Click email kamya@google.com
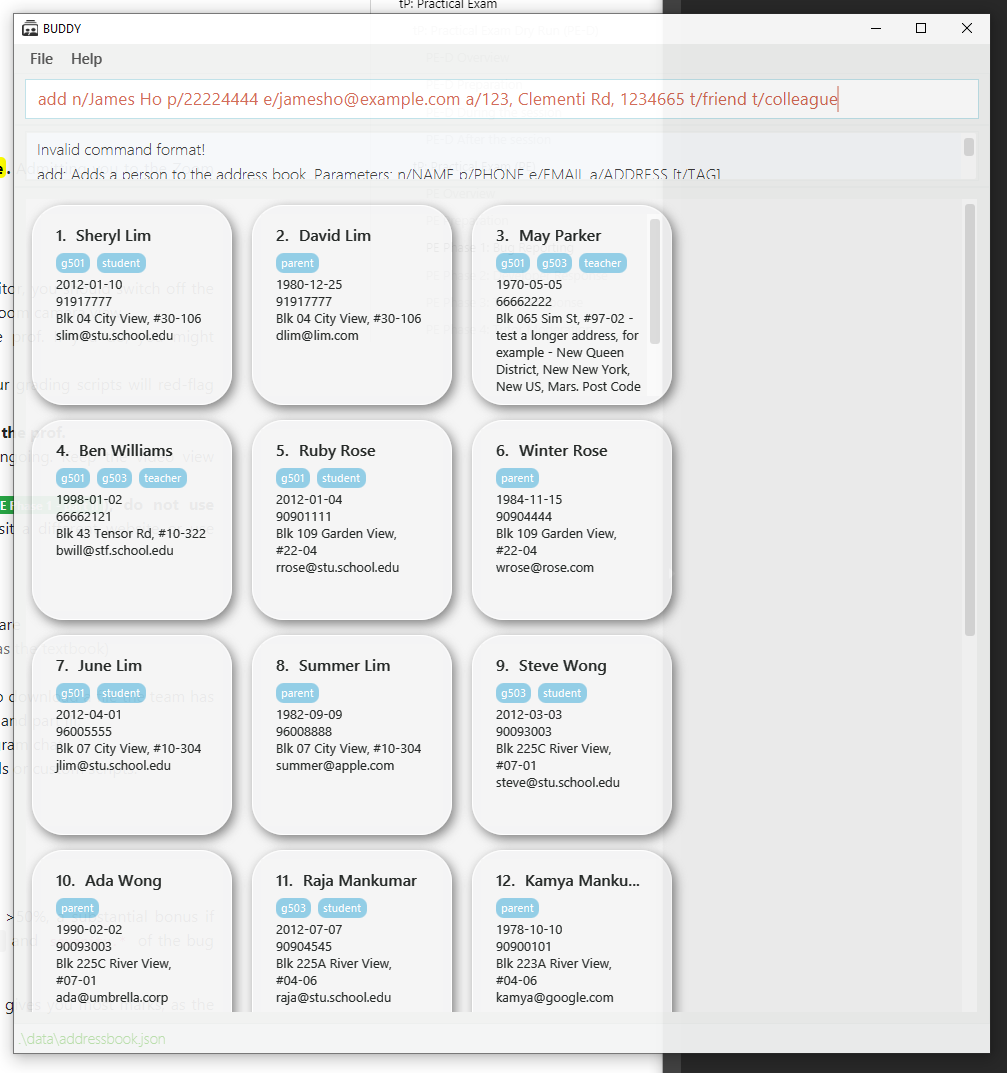 pyautogui.click(x=554, y=997)
